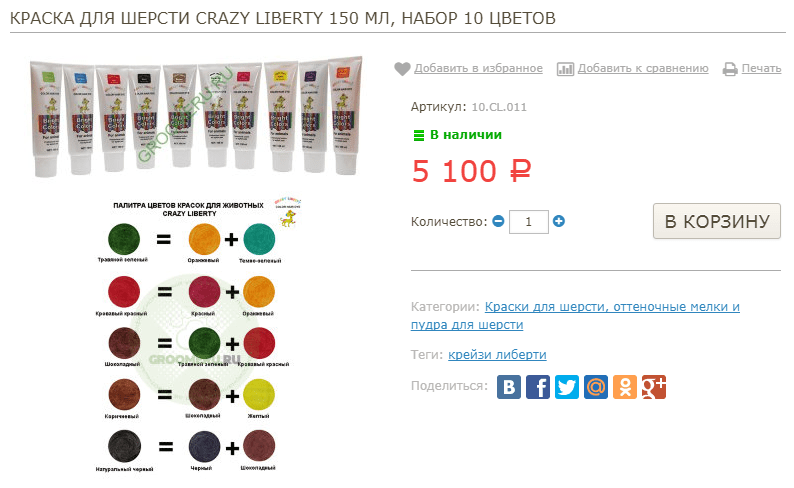Share via Facebook icon
This screenshot has height=488, width=794.
point(538,387)
